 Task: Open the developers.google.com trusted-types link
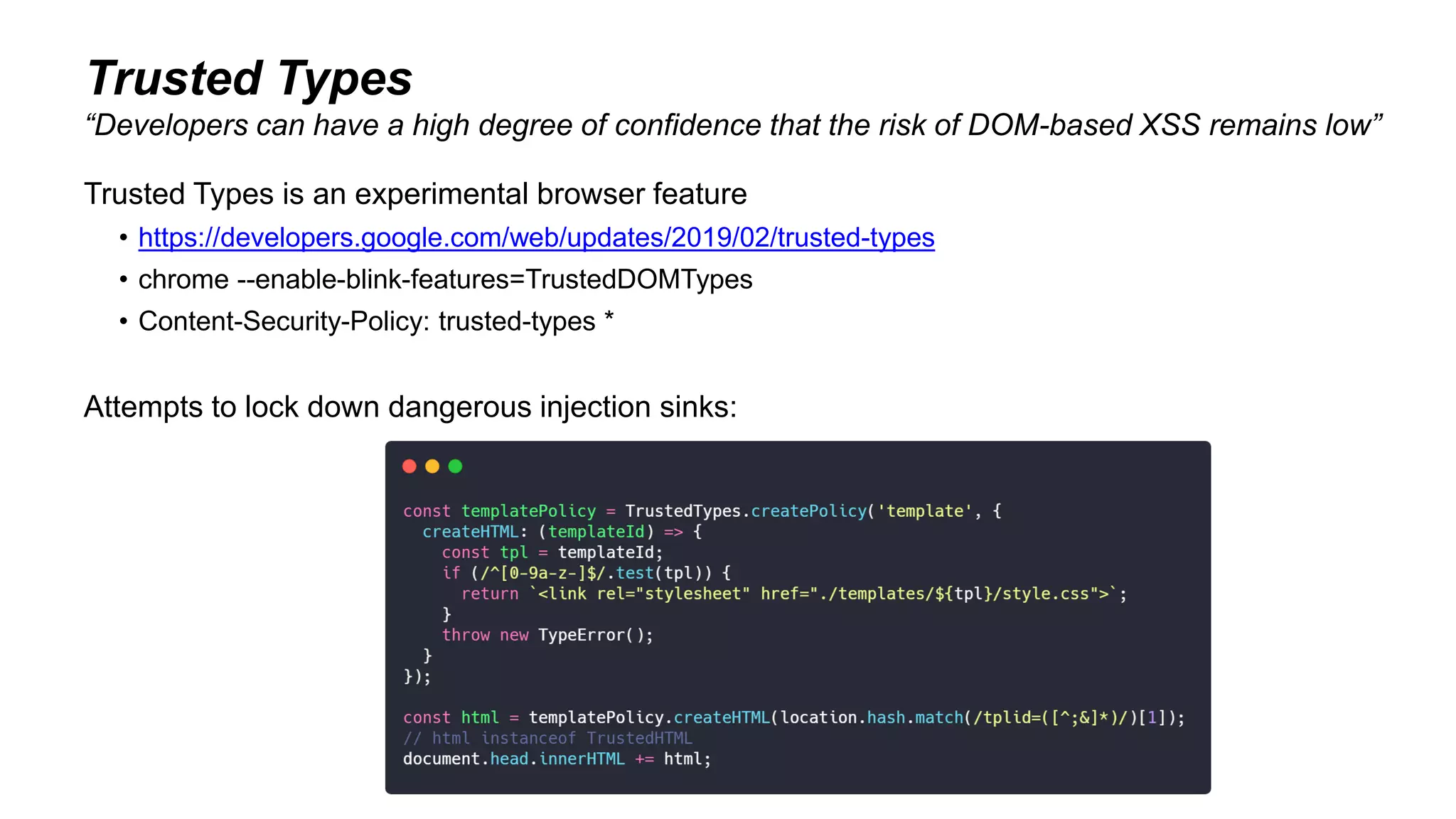[x=536, y=237]
